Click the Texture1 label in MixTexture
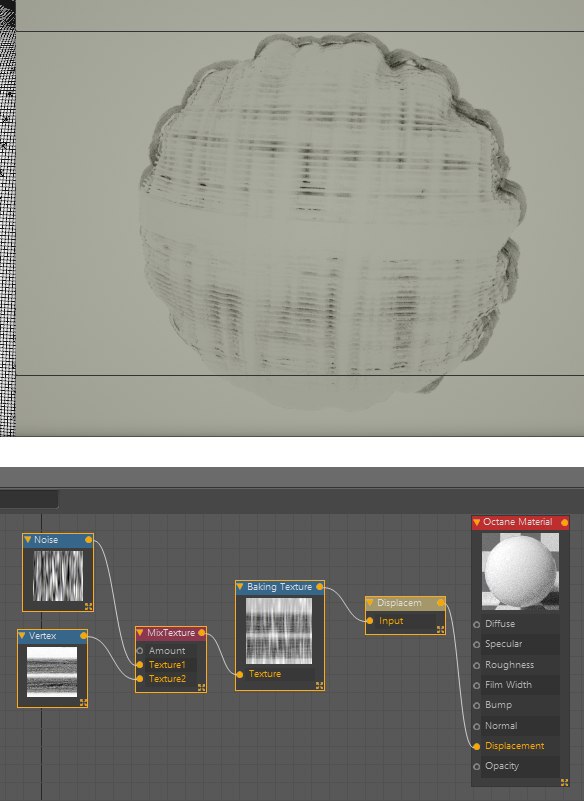 pos(167,665)
